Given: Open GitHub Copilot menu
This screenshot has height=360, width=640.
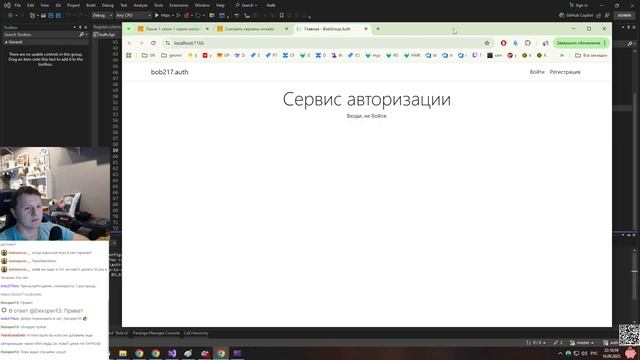Looking at the screenshot, I should [576, 16].
